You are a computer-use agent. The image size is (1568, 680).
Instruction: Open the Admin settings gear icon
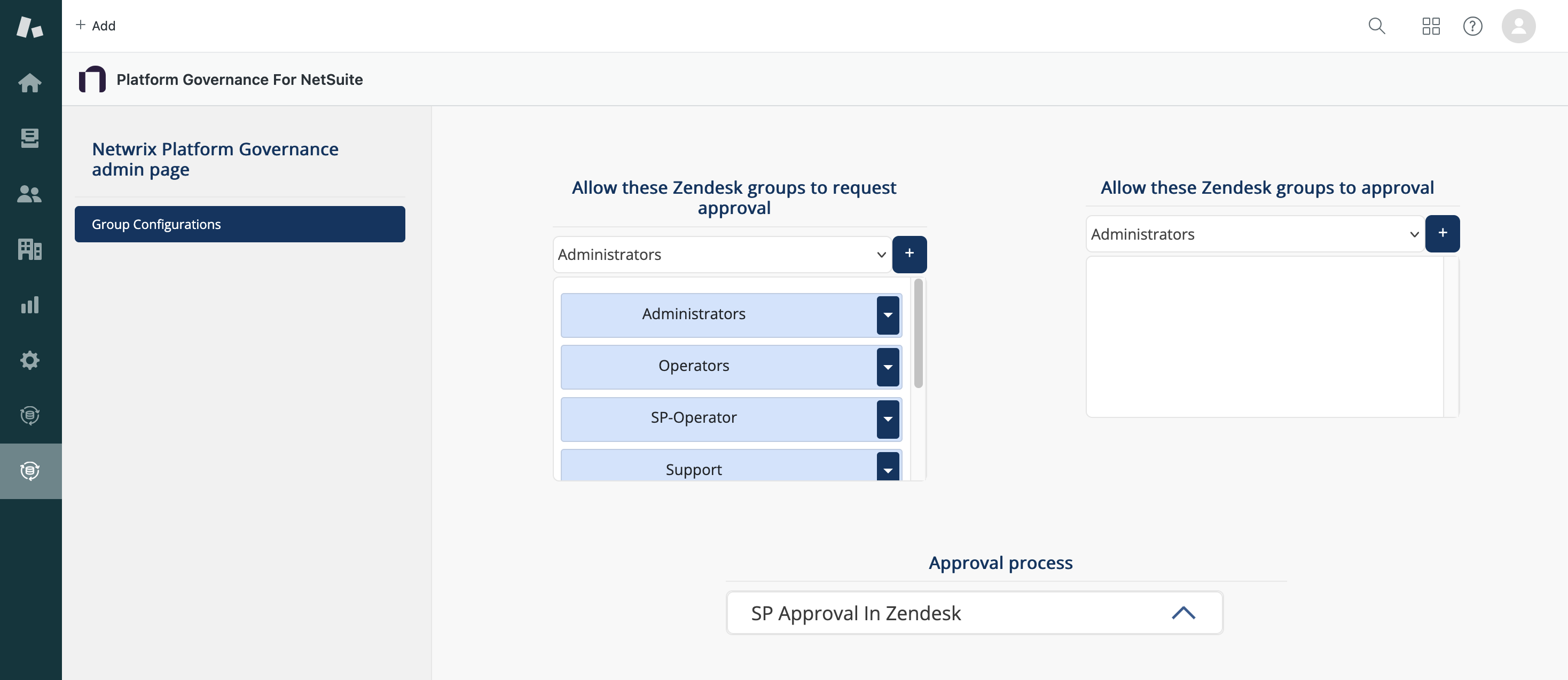[x=30, y=360]
